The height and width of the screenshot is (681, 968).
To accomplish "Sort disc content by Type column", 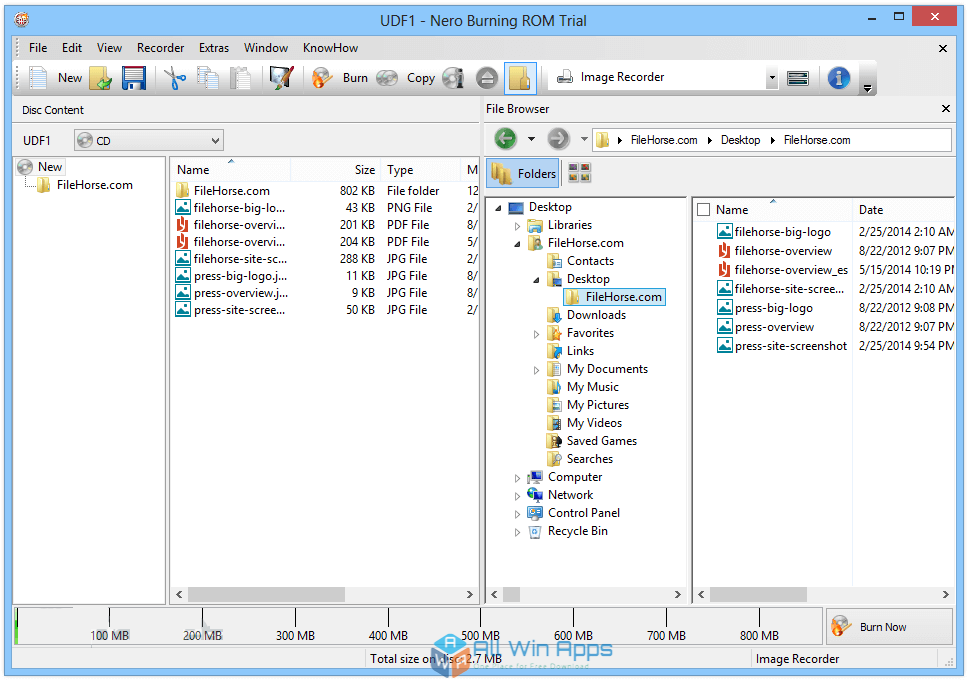I will point(420,170).
